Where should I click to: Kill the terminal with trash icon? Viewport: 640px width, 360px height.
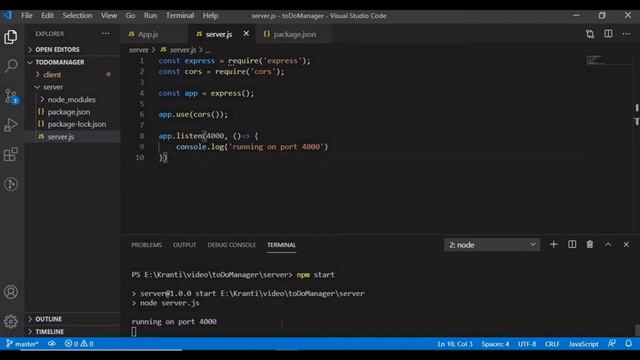coord(590,244)
